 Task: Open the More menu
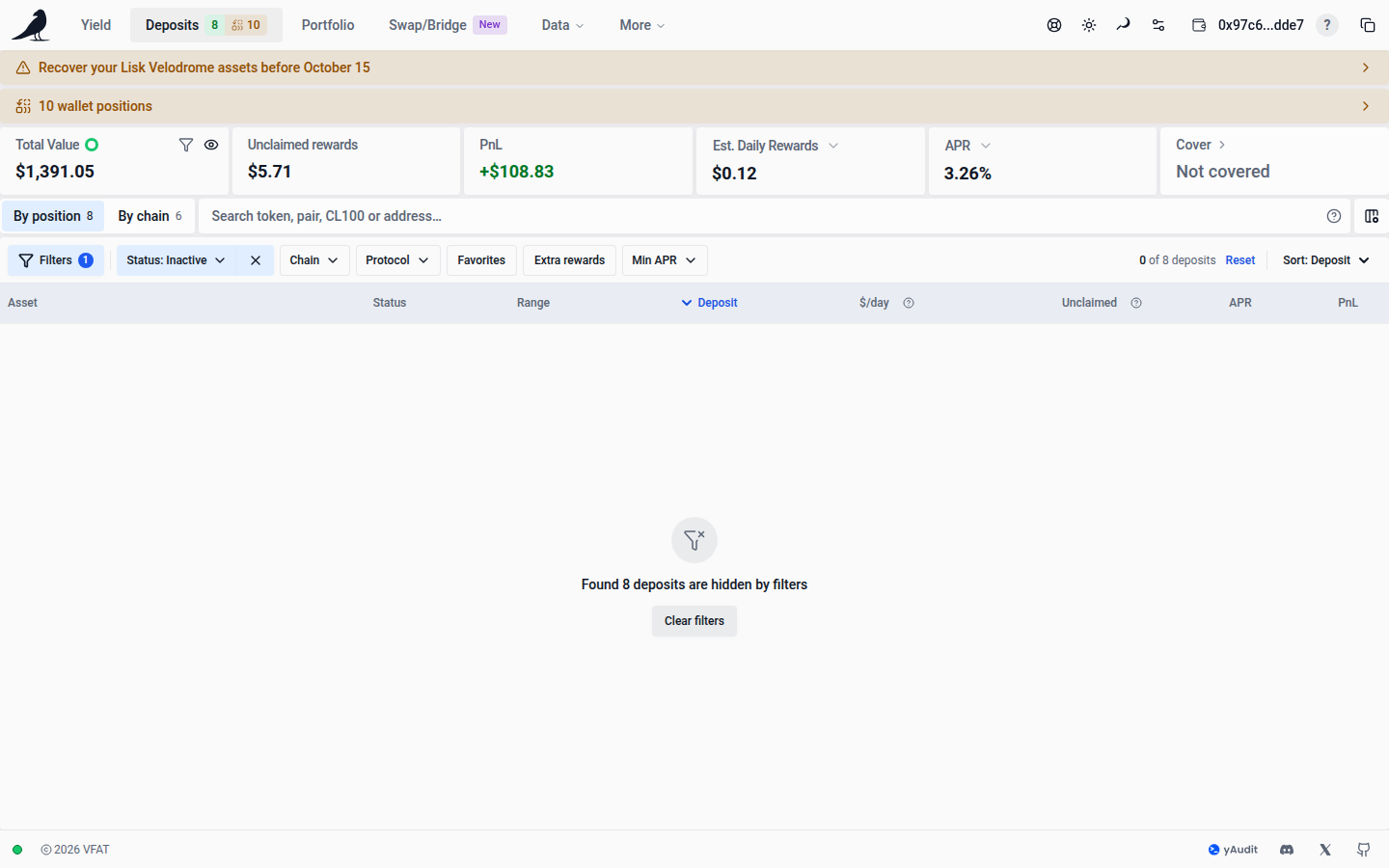[642, 25]
